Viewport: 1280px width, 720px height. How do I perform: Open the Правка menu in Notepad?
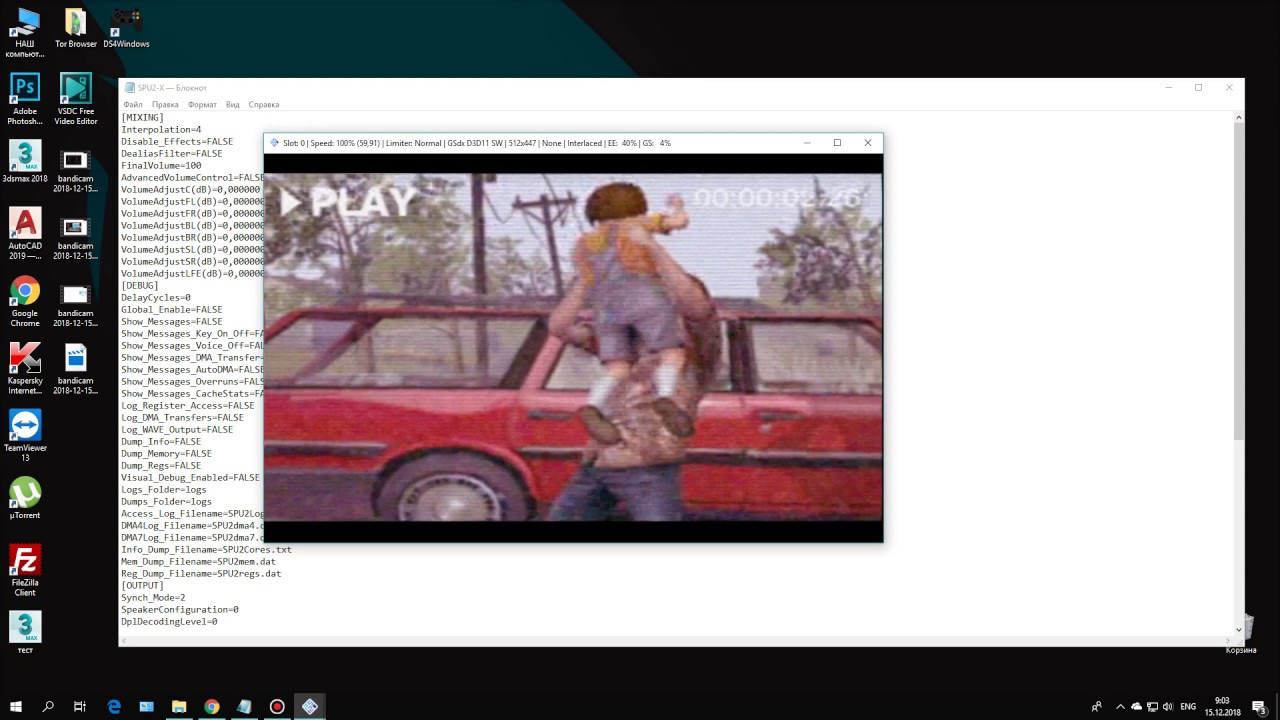[x=165, y=104]
